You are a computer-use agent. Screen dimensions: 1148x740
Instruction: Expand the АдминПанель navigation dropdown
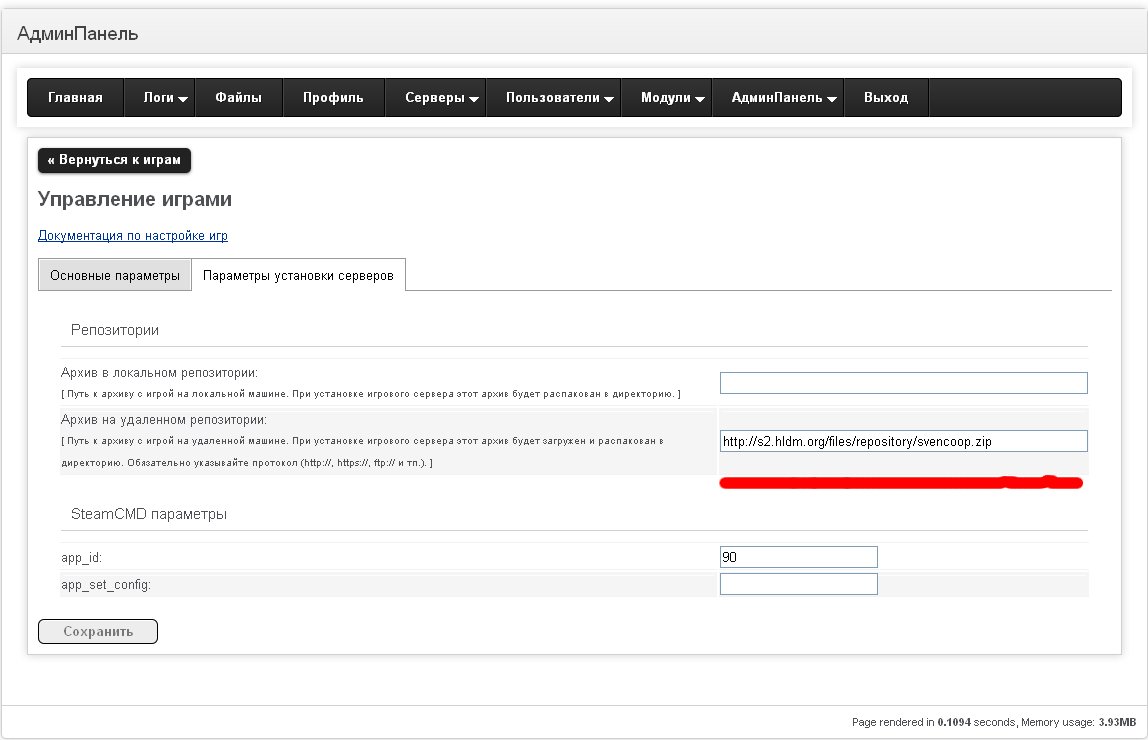[777, 98]
